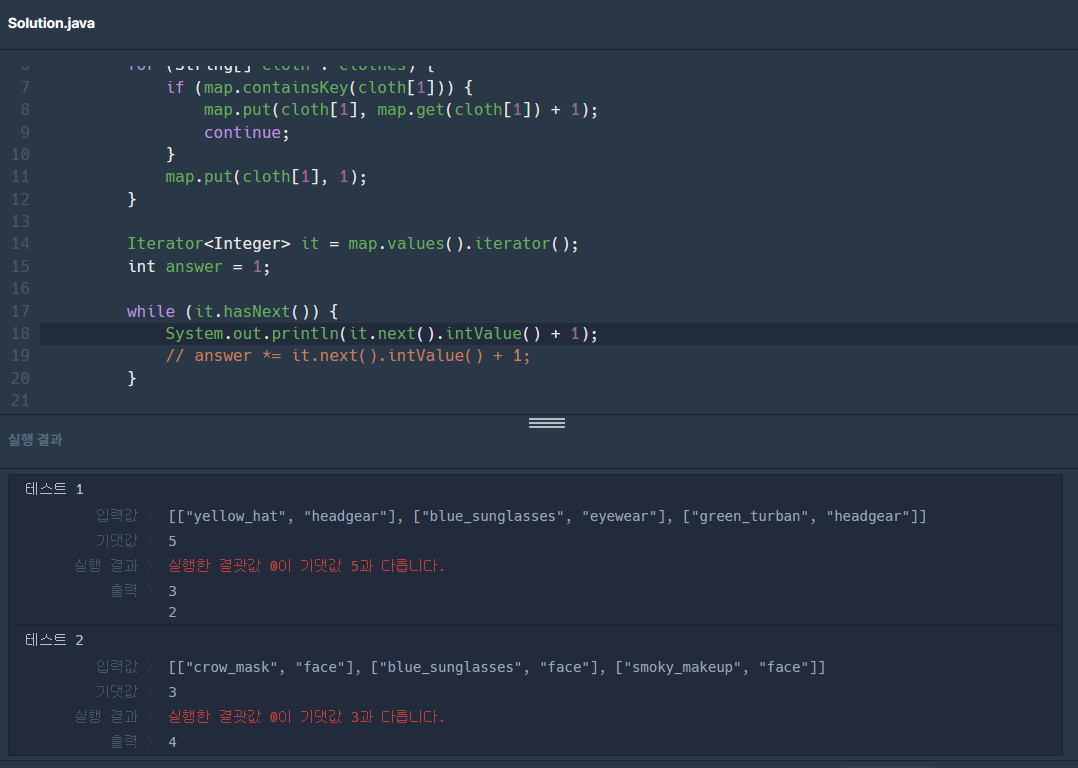
Task: Click the continue; statement
Action: point(247,132)
